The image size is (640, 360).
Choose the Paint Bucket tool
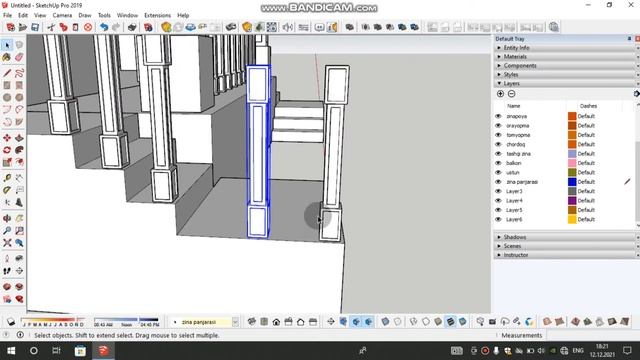coord(7,57)
